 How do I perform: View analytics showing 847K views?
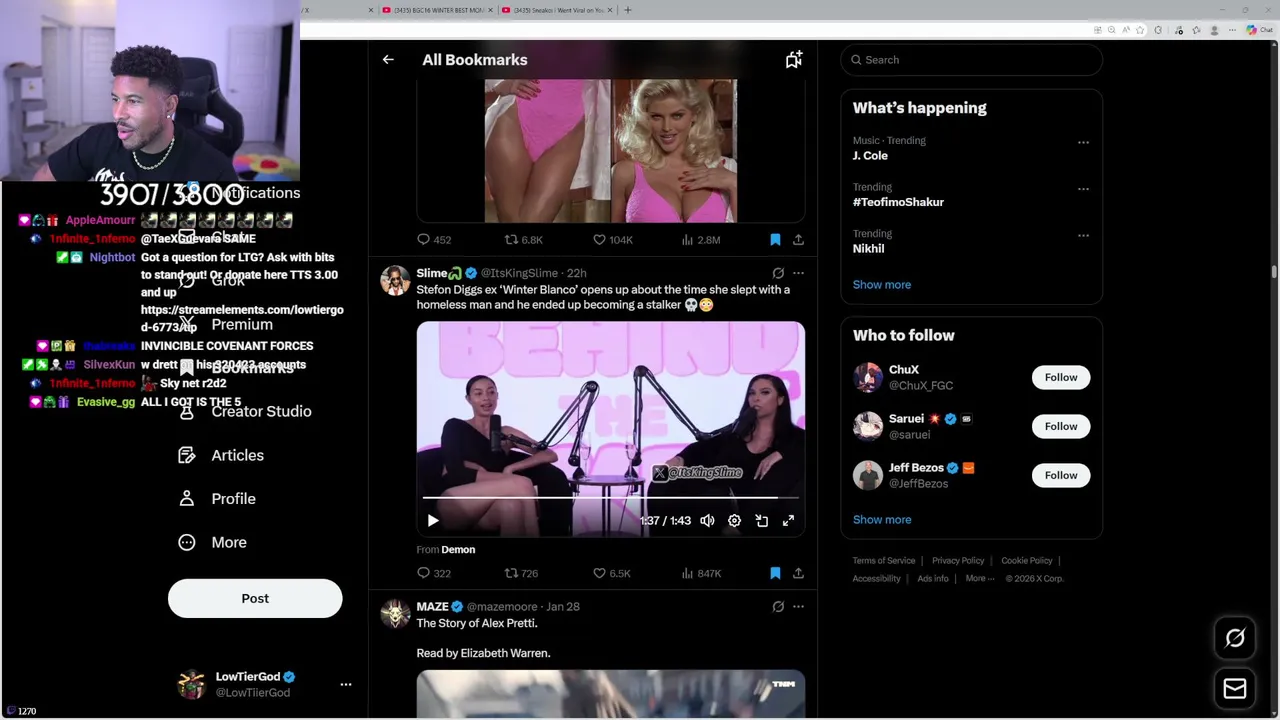[701, 573]
